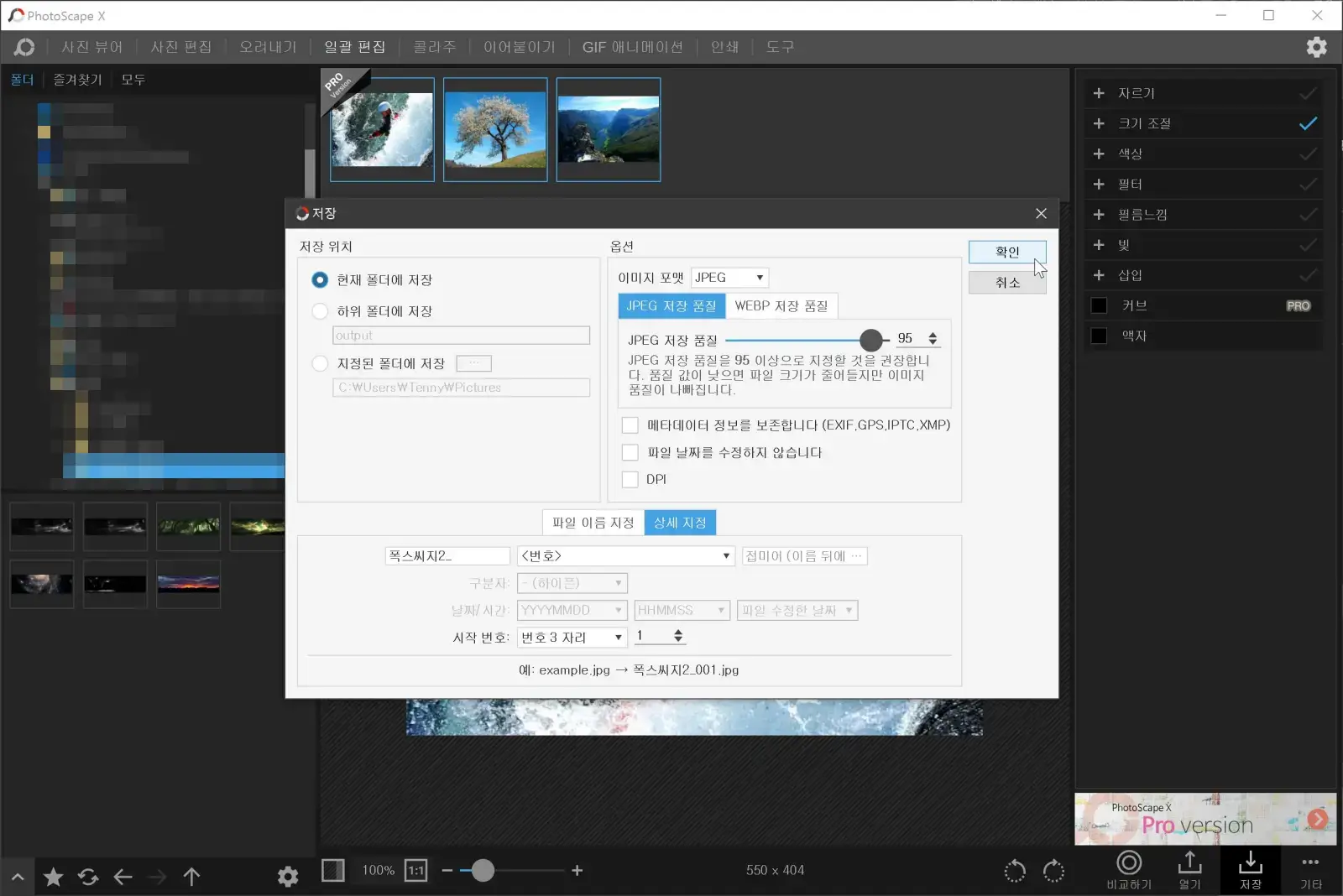Open the PhotoScape X home icon
The height and width of the screenshot is (896, 1343).
tap(24, 47)
